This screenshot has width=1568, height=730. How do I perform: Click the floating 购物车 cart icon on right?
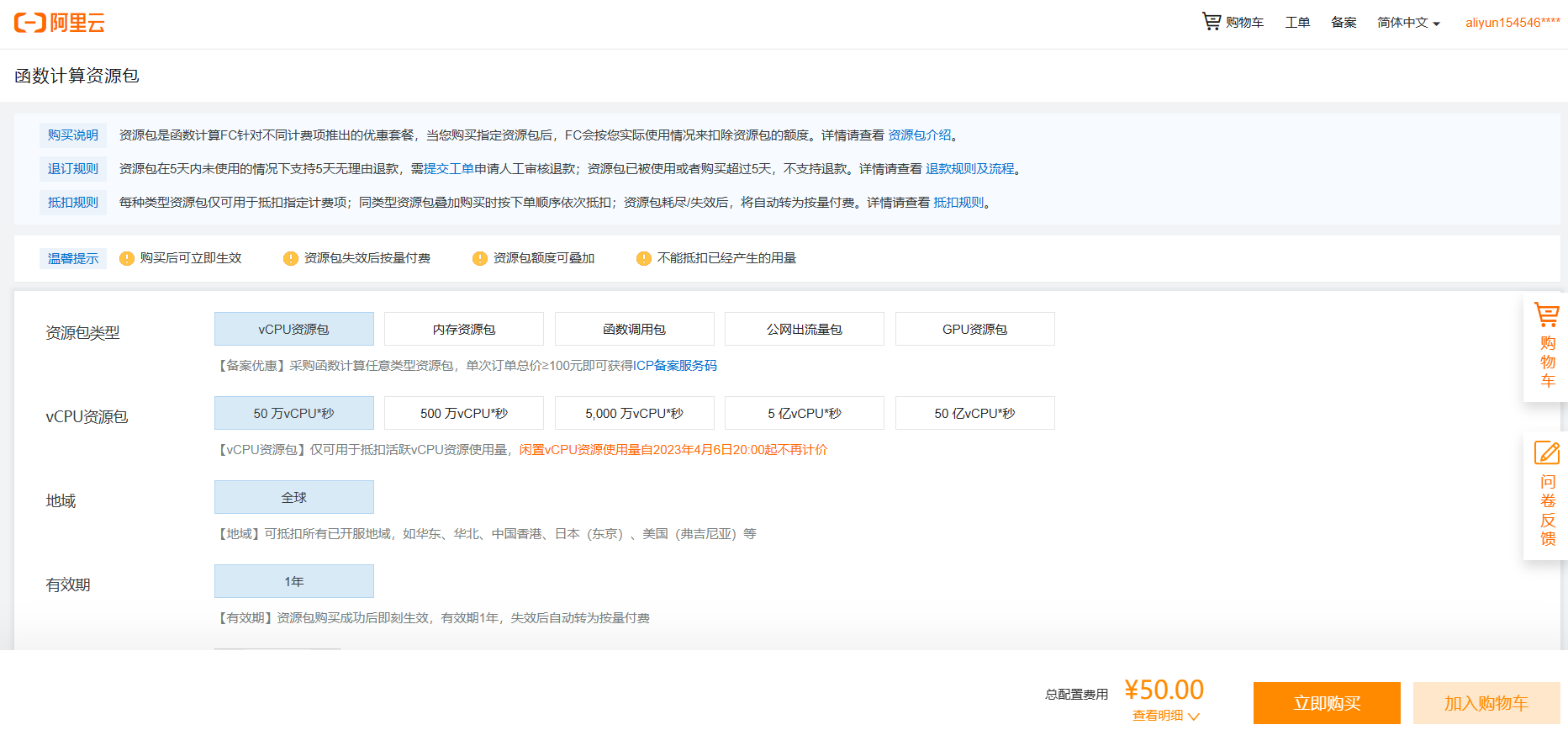1547,315
